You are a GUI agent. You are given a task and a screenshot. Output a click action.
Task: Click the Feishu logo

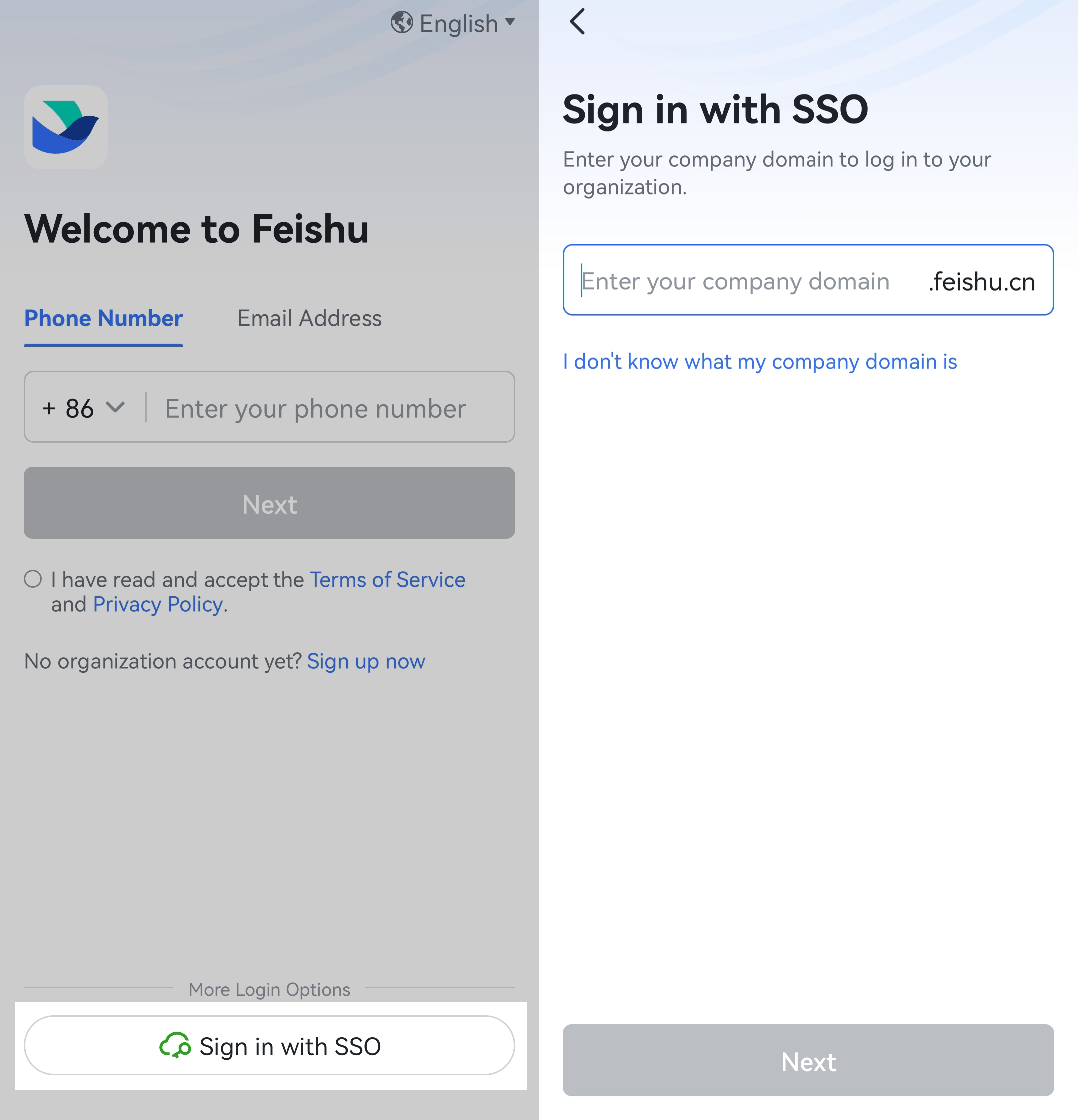[x=66, y=127]
